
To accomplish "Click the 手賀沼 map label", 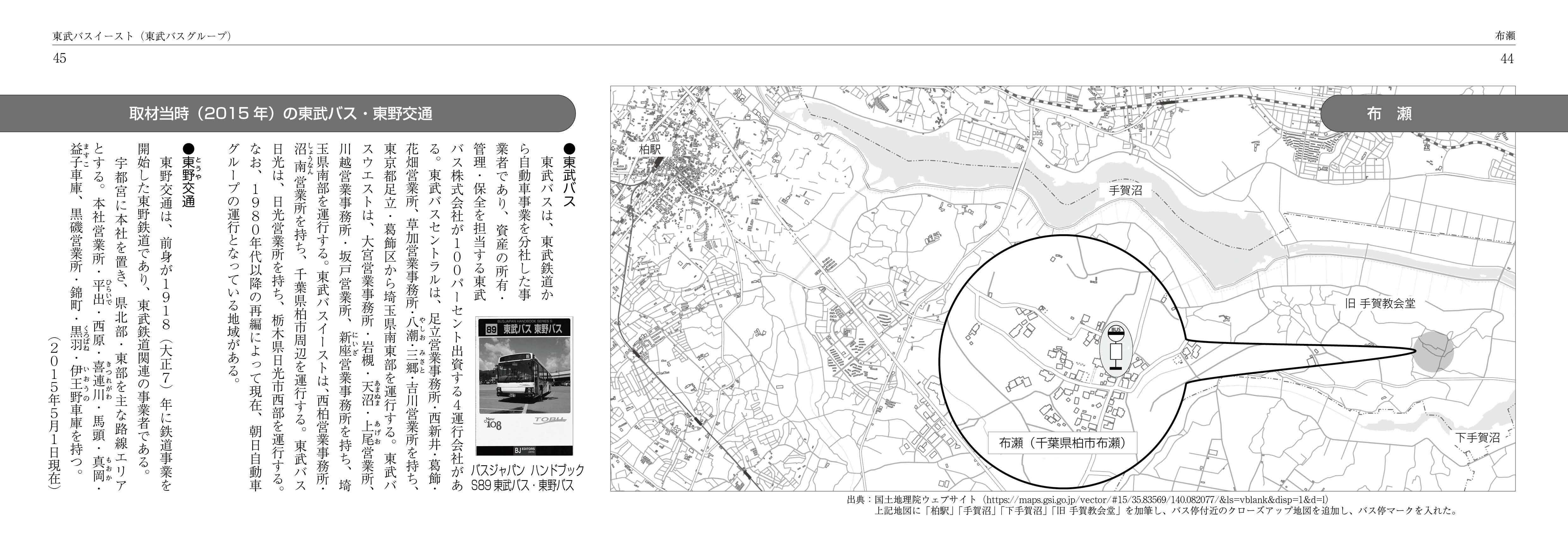I will click(x=1126, y=190).
